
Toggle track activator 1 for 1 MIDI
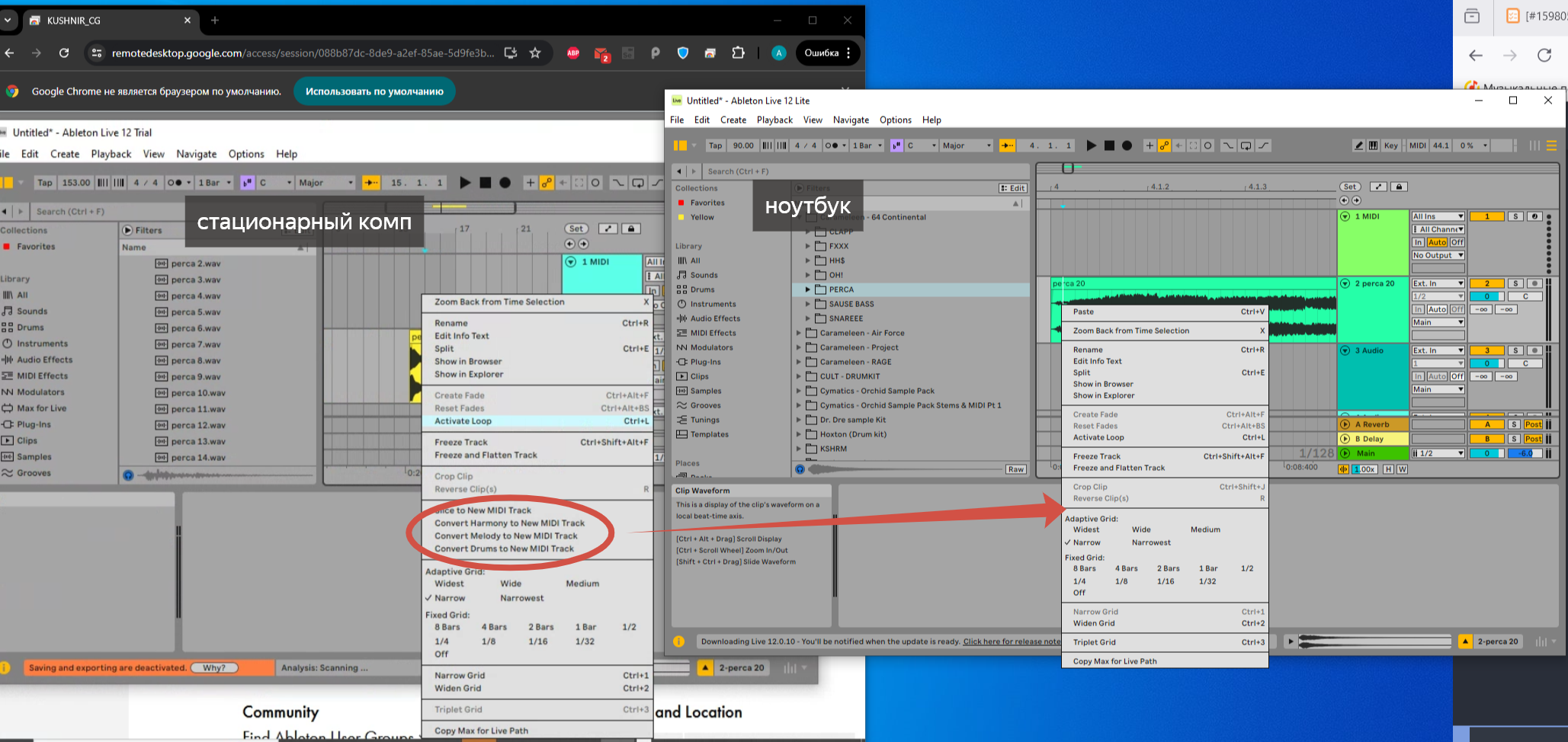tap(1486, 216)
